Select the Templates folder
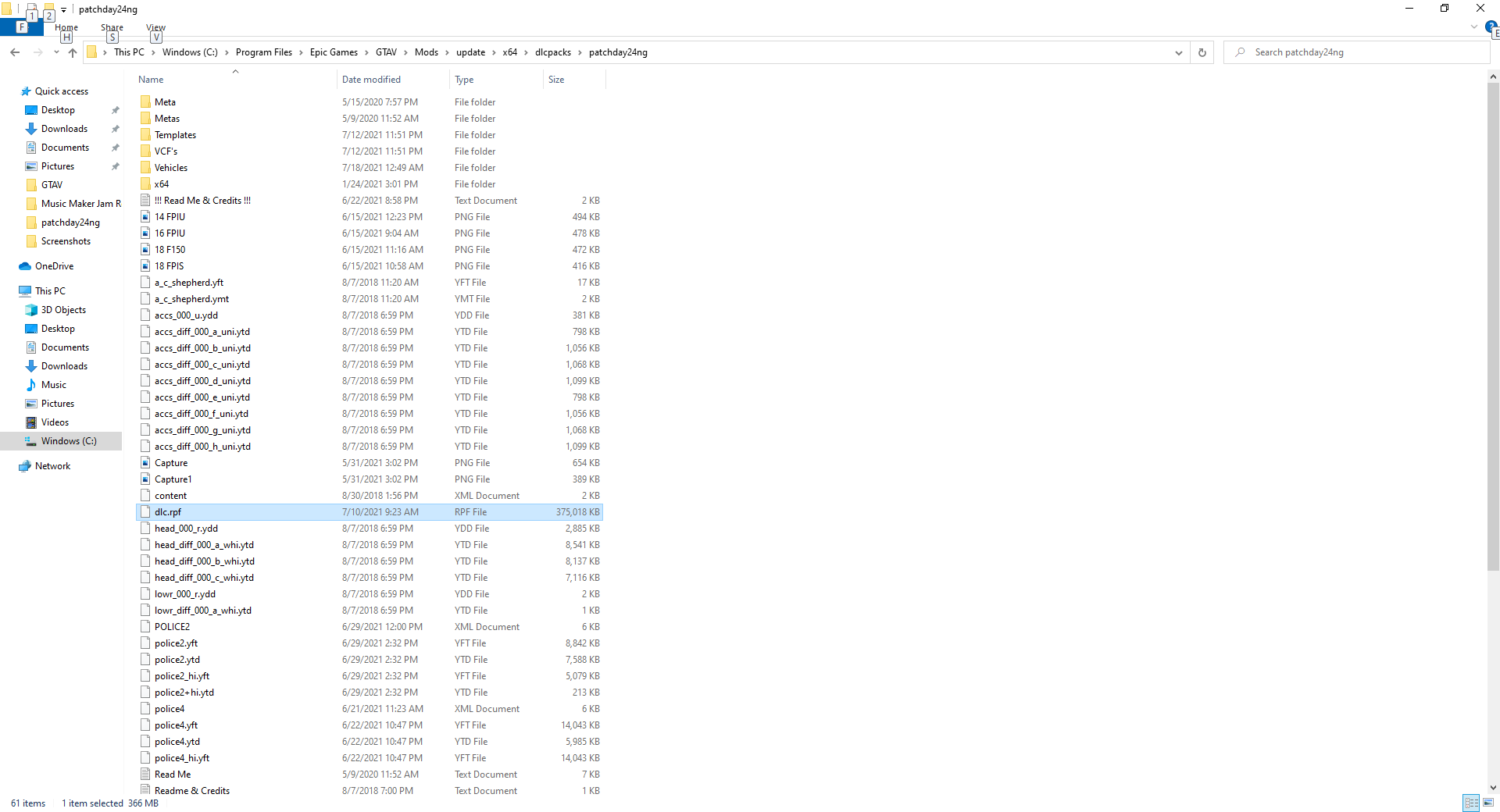Image resolution: width=1500 pixels, height=812 pixels. pyautogui.click(x=369, y=135)
